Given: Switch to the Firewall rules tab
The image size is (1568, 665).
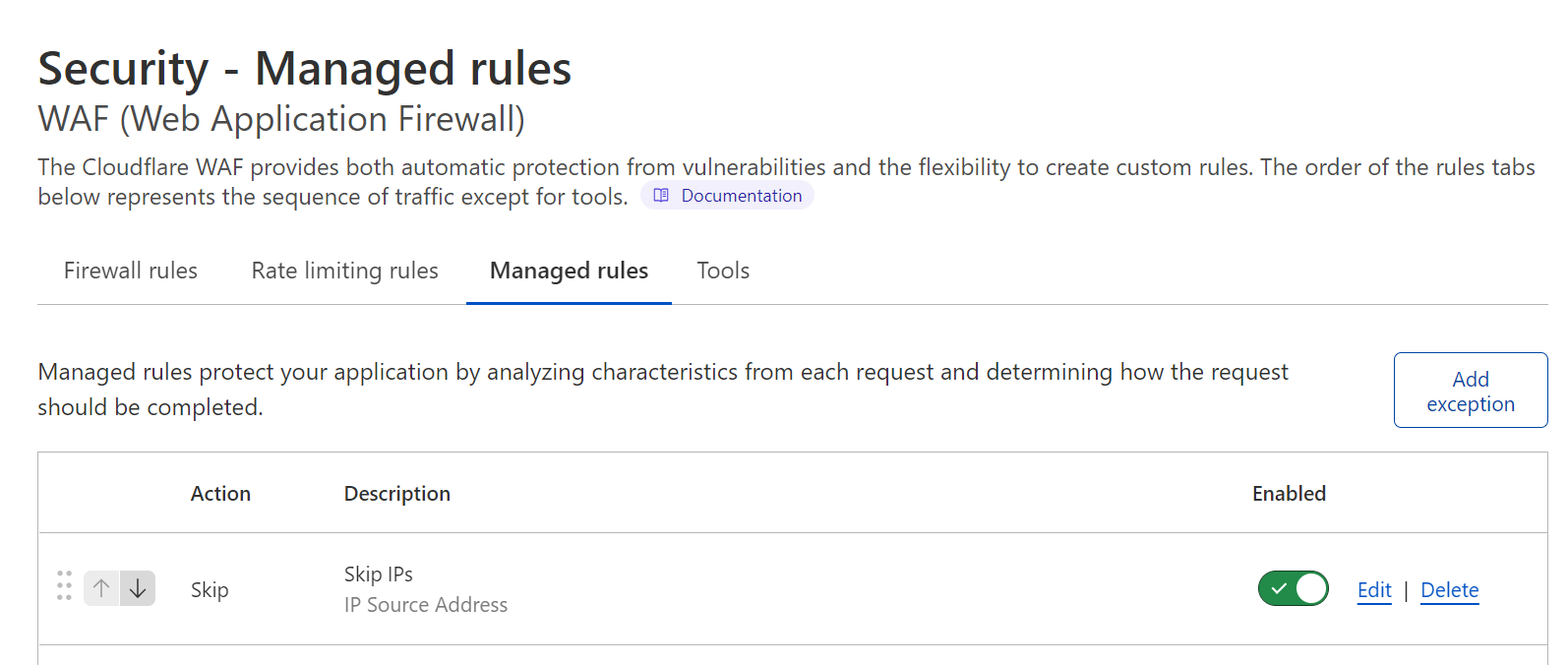Looking at the screenshot, I should pos(130,271).
